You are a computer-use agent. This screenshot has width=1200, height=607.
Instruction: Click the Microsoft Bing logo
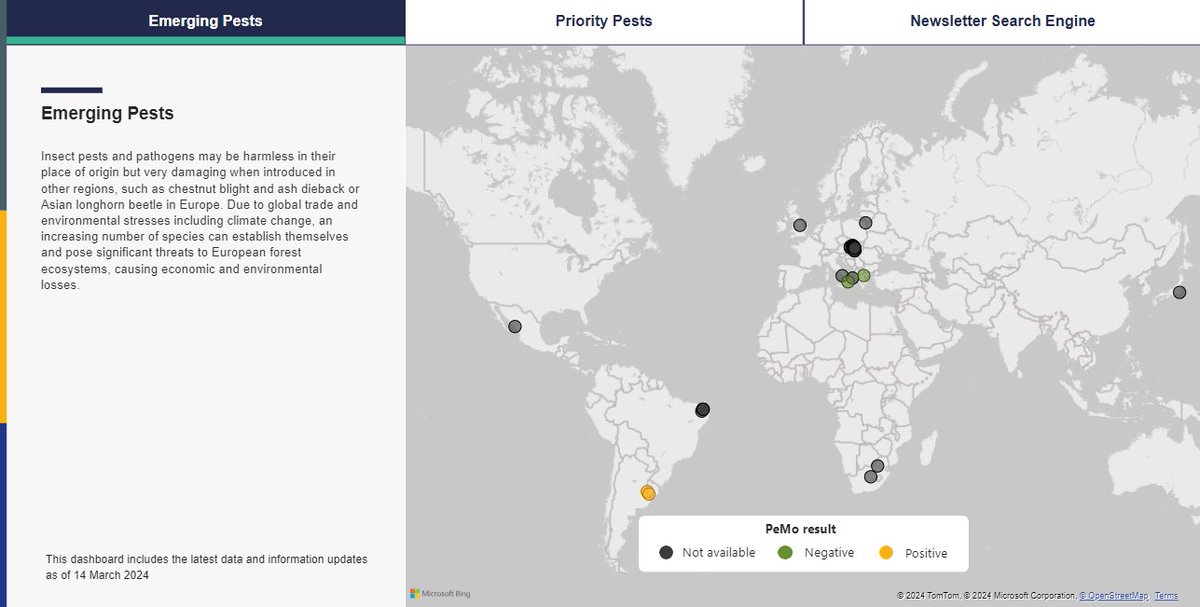point(440,593)
